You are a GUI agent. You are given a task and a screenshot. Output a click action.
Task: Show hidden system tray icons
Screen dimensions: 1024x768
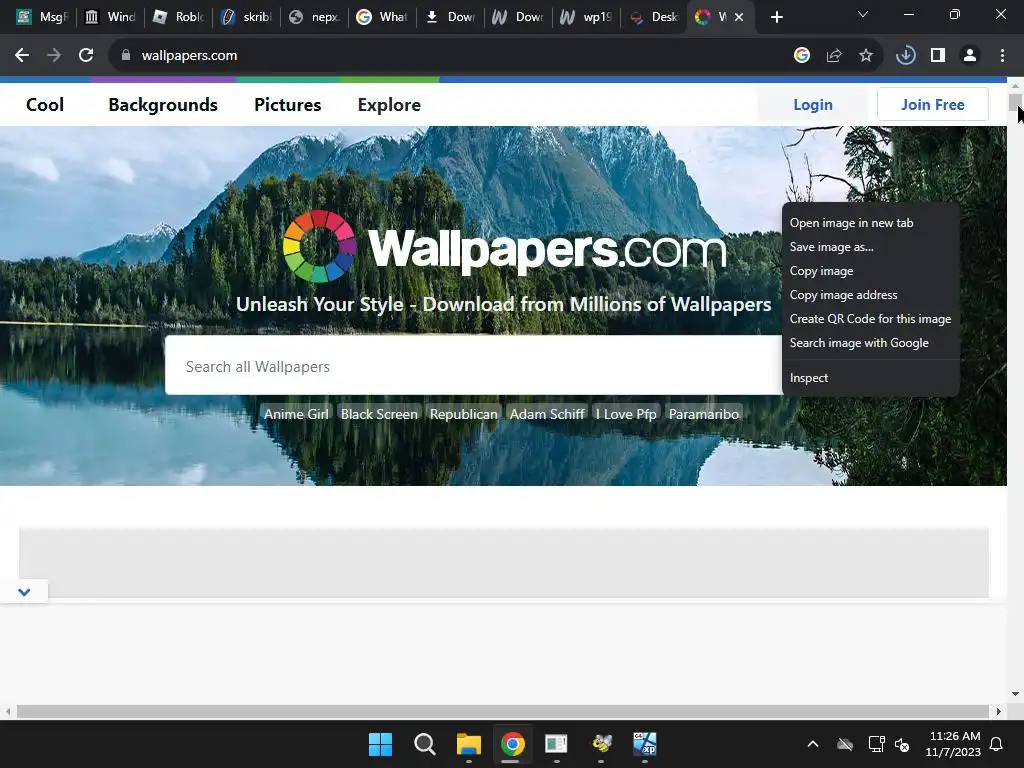point(813,744)
